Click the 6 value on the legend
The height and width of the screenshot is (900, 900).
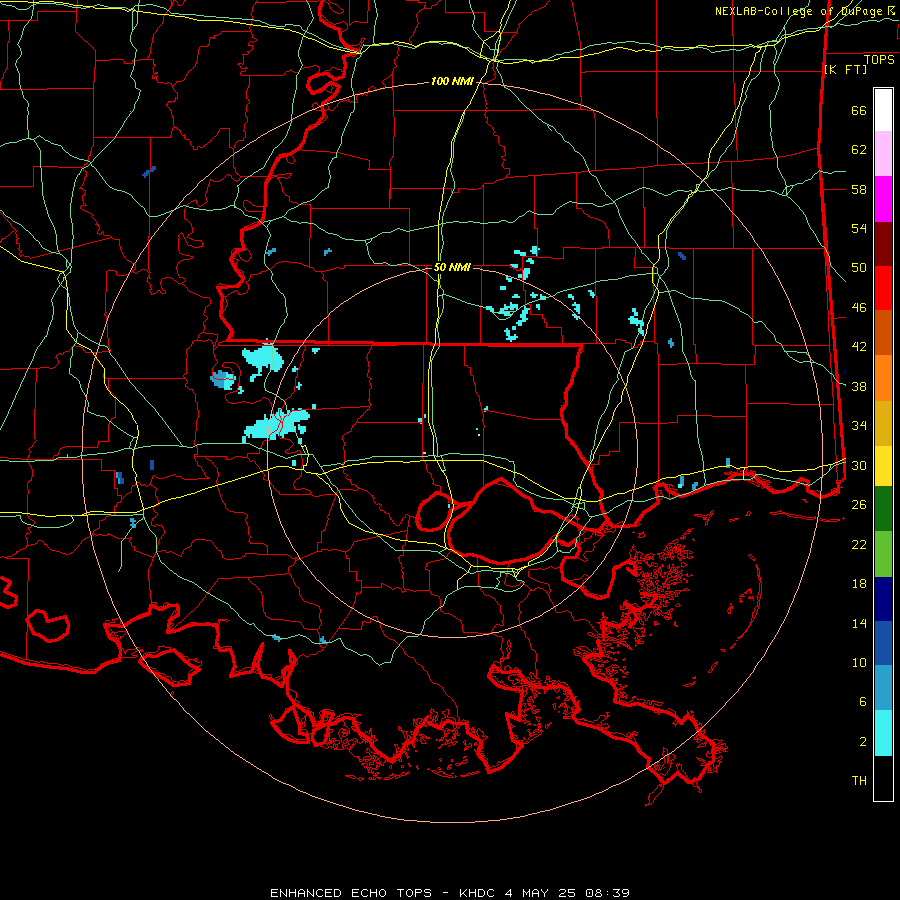pos(863,702)
